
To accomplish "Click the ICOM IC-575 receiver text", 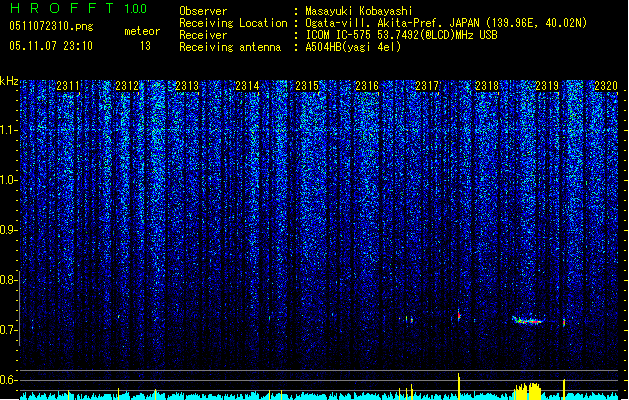I will pyautogui.click(x=401, y=35).
